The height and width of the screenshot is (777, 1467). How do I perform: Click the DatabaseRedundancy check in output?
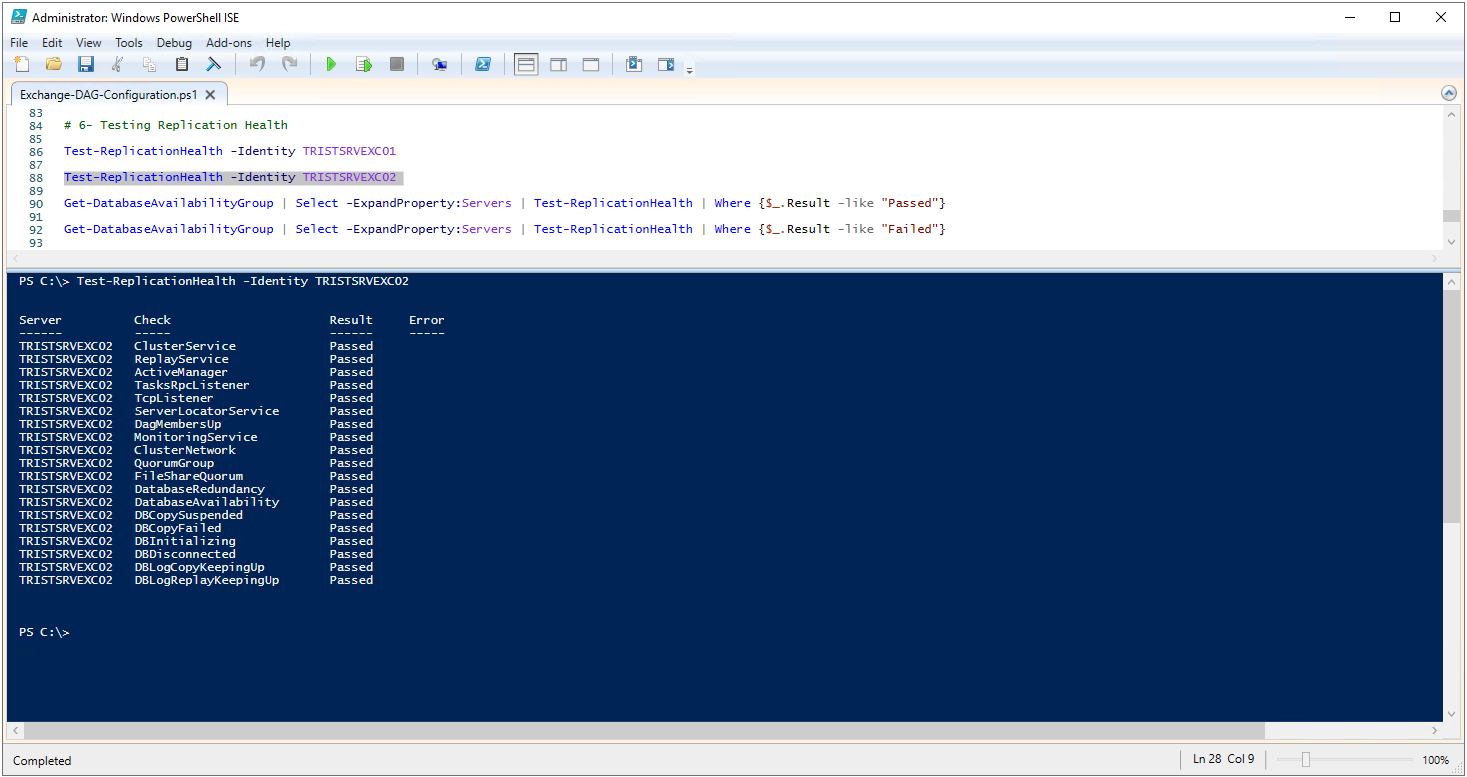tap(200, 489)
